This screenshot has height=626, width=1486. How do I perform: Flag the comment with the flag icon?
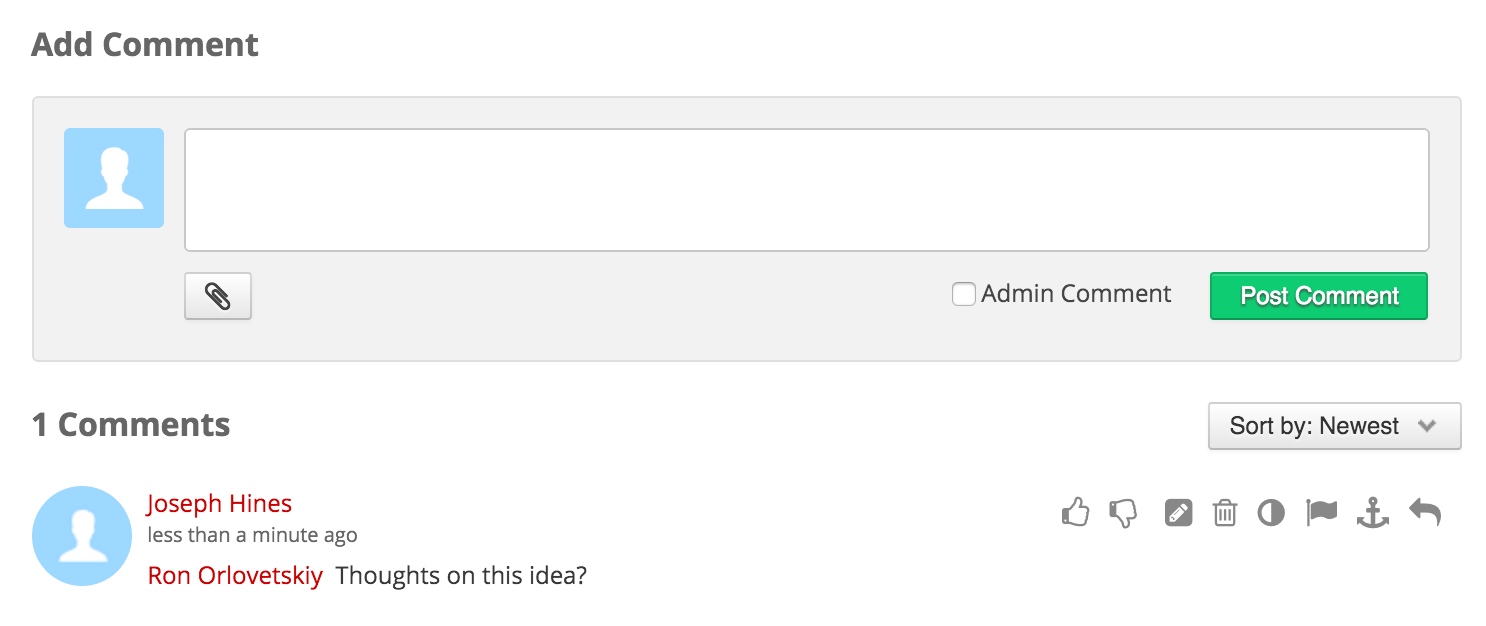point(1322,513)
